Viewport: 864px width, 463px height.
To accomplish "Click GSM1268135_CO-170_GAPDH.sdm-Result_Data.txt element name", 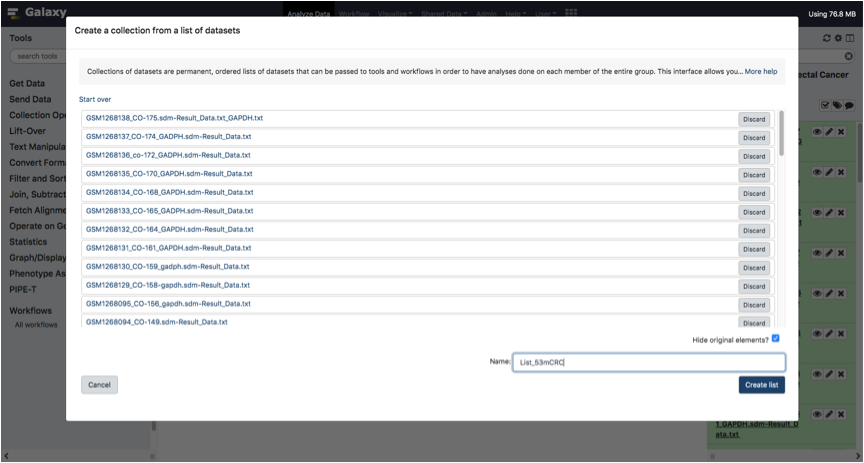I will click(169, 174).
